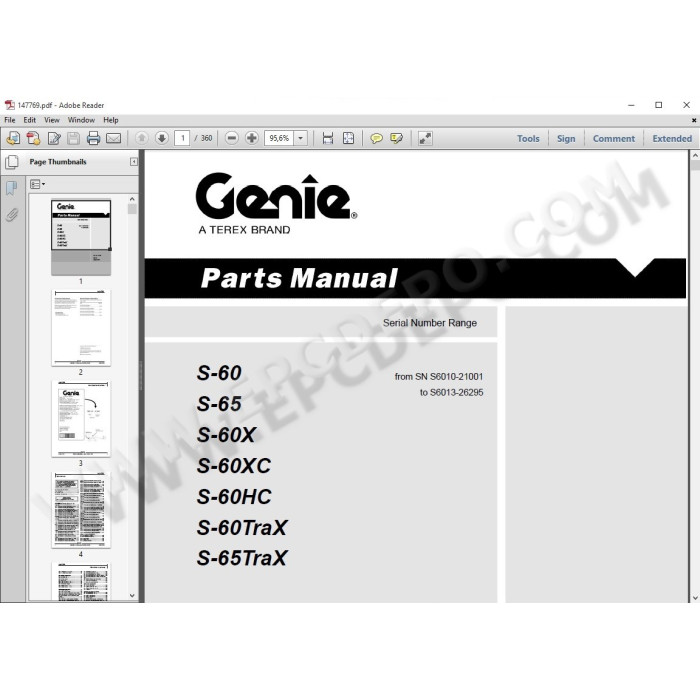Close document with menu bar X
Viewport: 700px width, 700px height.
(694, 120)
